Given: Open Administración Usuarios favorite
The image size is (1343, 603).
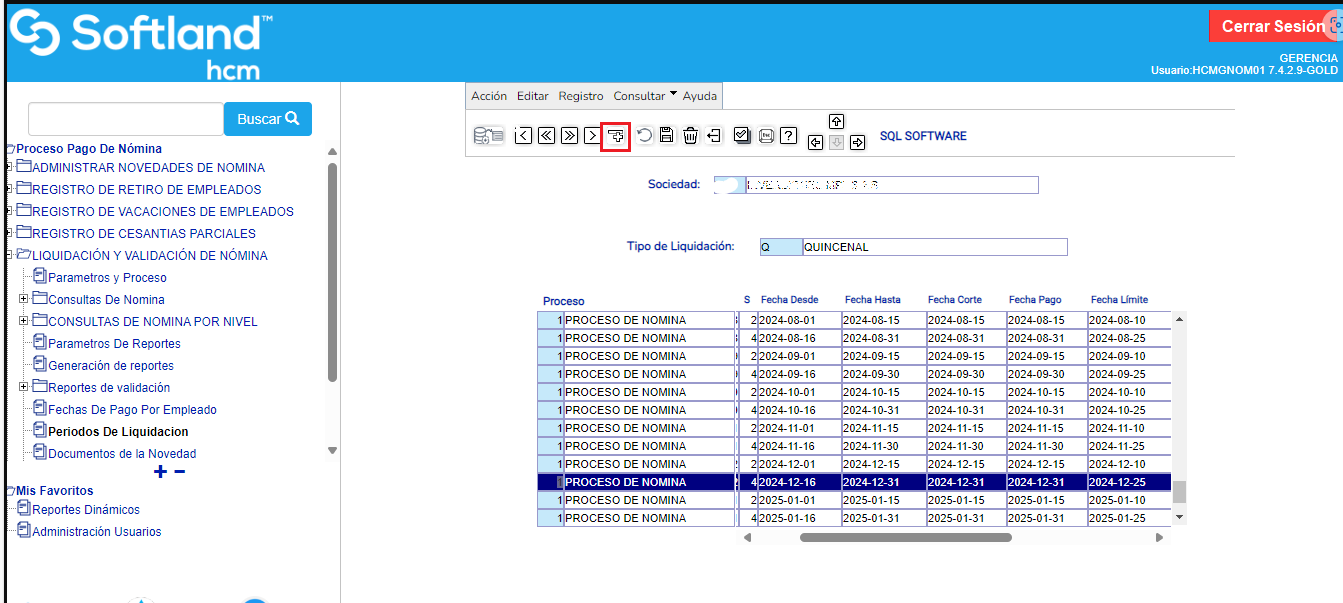Looking at the screenshot, I should 96,531.
